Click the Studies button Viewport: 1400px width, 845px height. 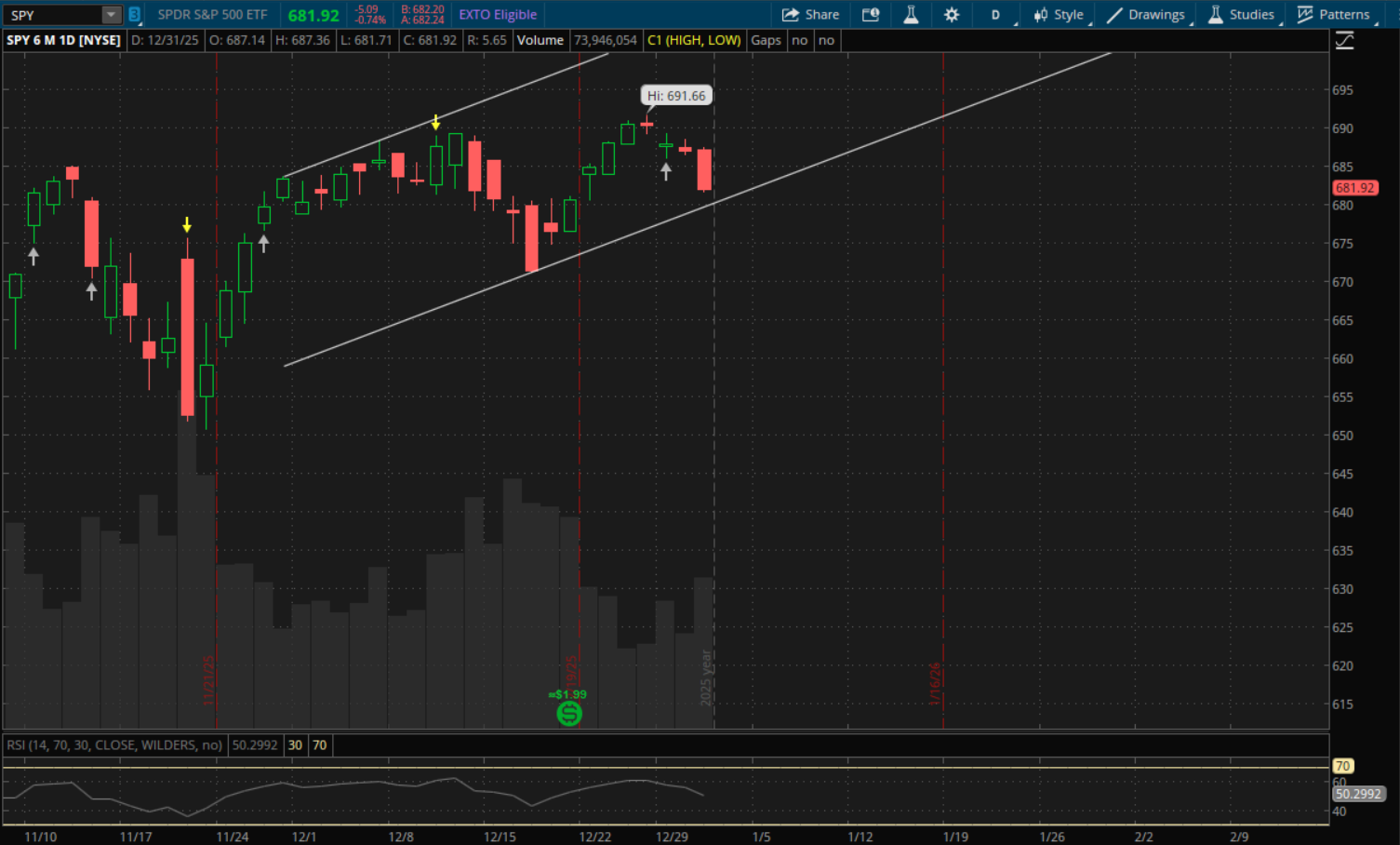(x=1241, y=15)
